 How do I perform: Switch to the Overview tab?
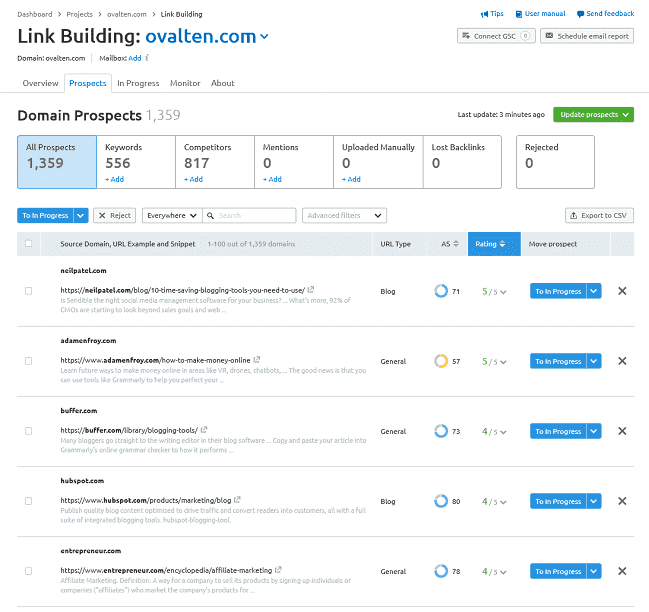(40, 83)
